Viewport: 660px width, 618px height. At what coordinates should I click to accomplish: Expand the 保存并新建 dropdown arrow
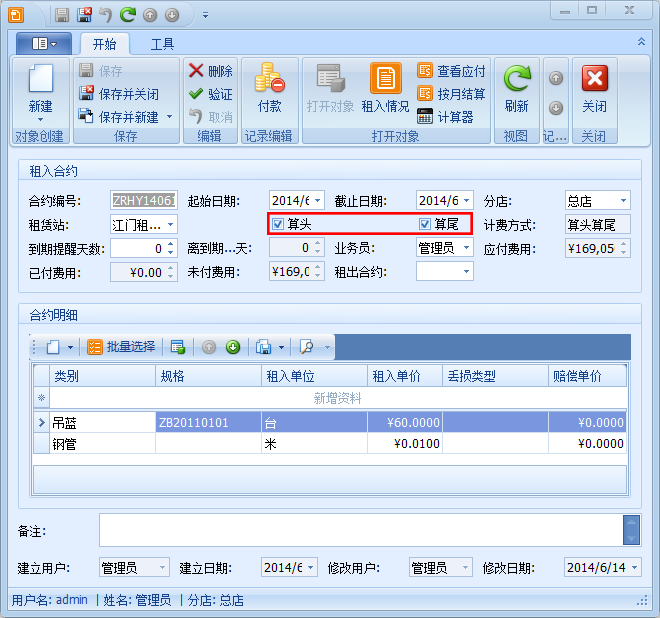(x=170, y=117)
